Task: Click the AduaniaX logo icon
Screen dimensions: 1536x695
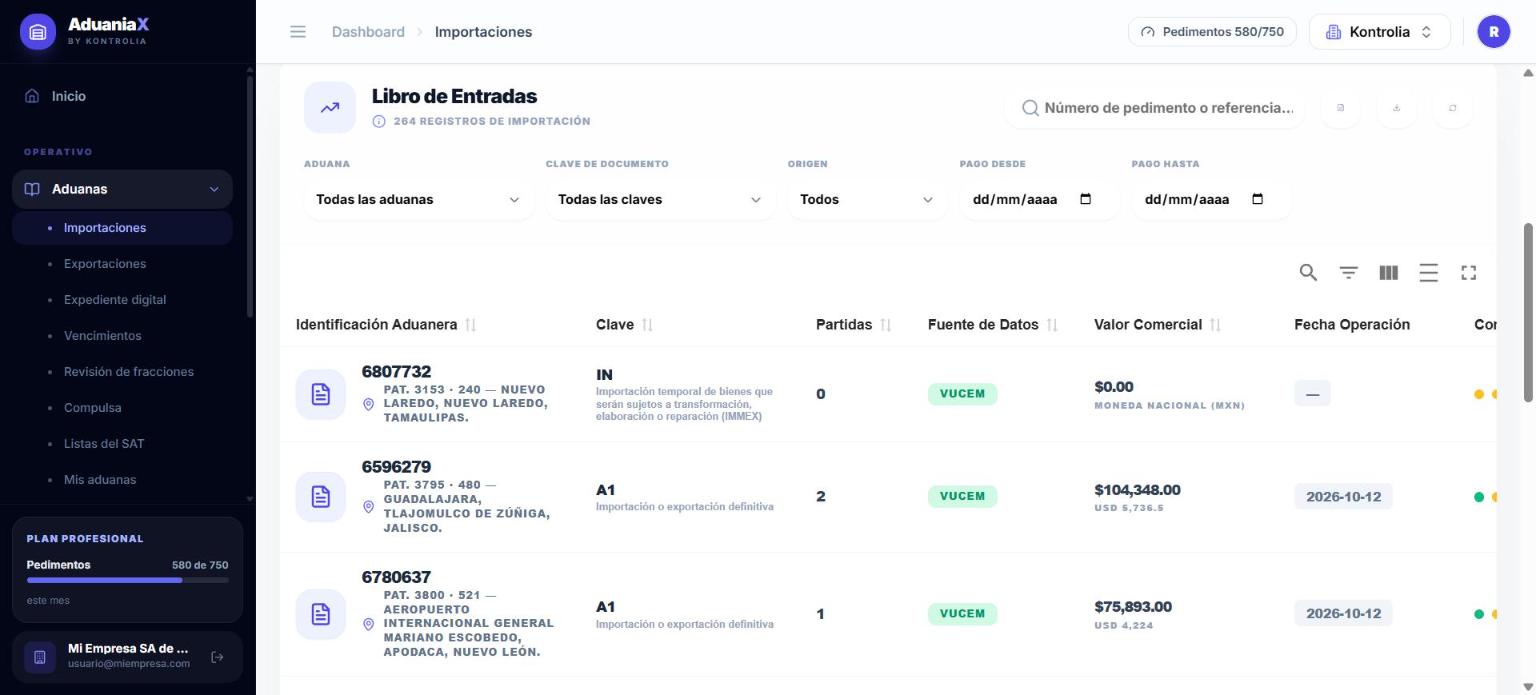Action: pyautogui.click(x=38, y=32)
